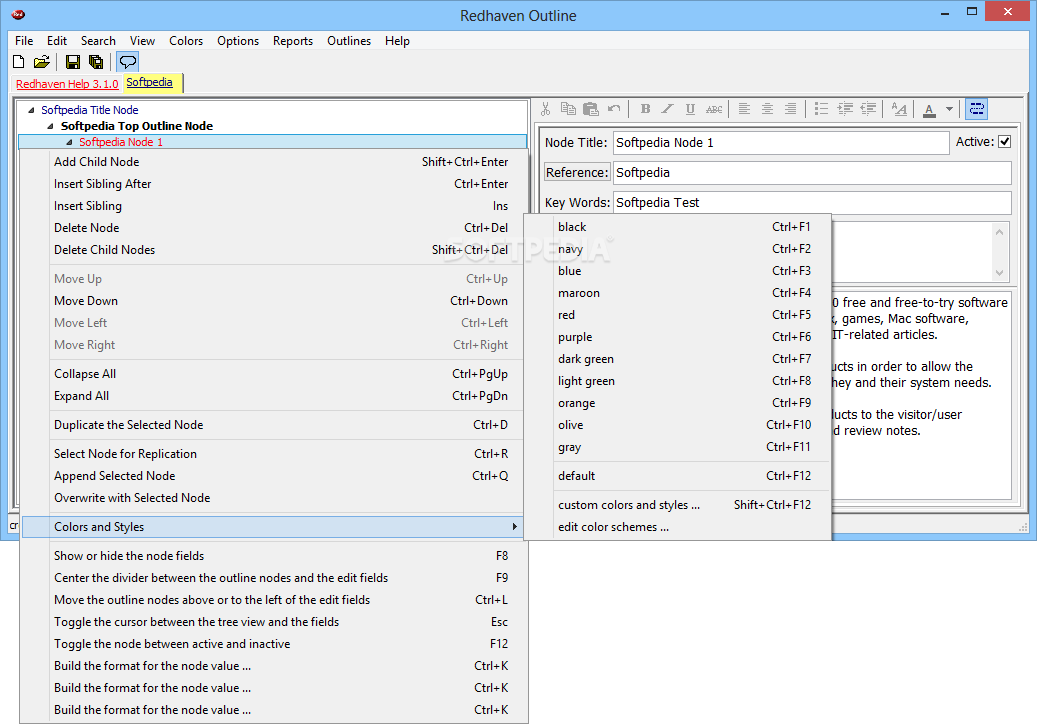1037x724 pixels.
Task: Open the View menu
Action: pos(142,41)
